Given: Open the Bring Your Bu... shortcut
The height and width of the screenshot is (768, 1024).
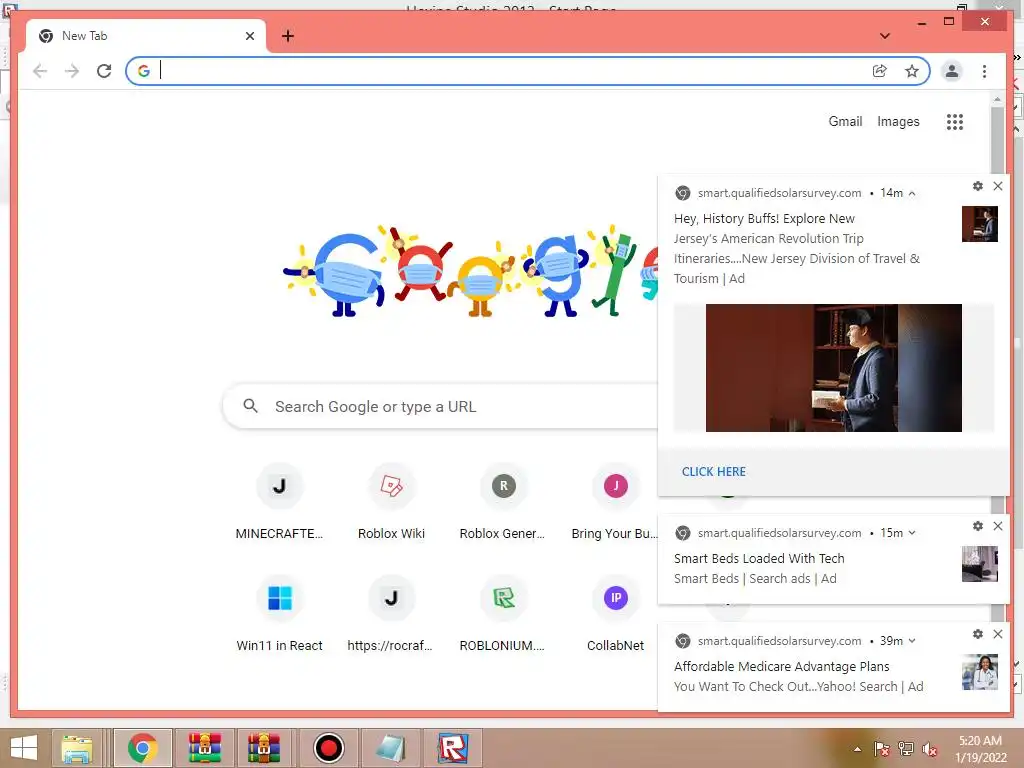Looking at the screenshot, I should (615, 503).
